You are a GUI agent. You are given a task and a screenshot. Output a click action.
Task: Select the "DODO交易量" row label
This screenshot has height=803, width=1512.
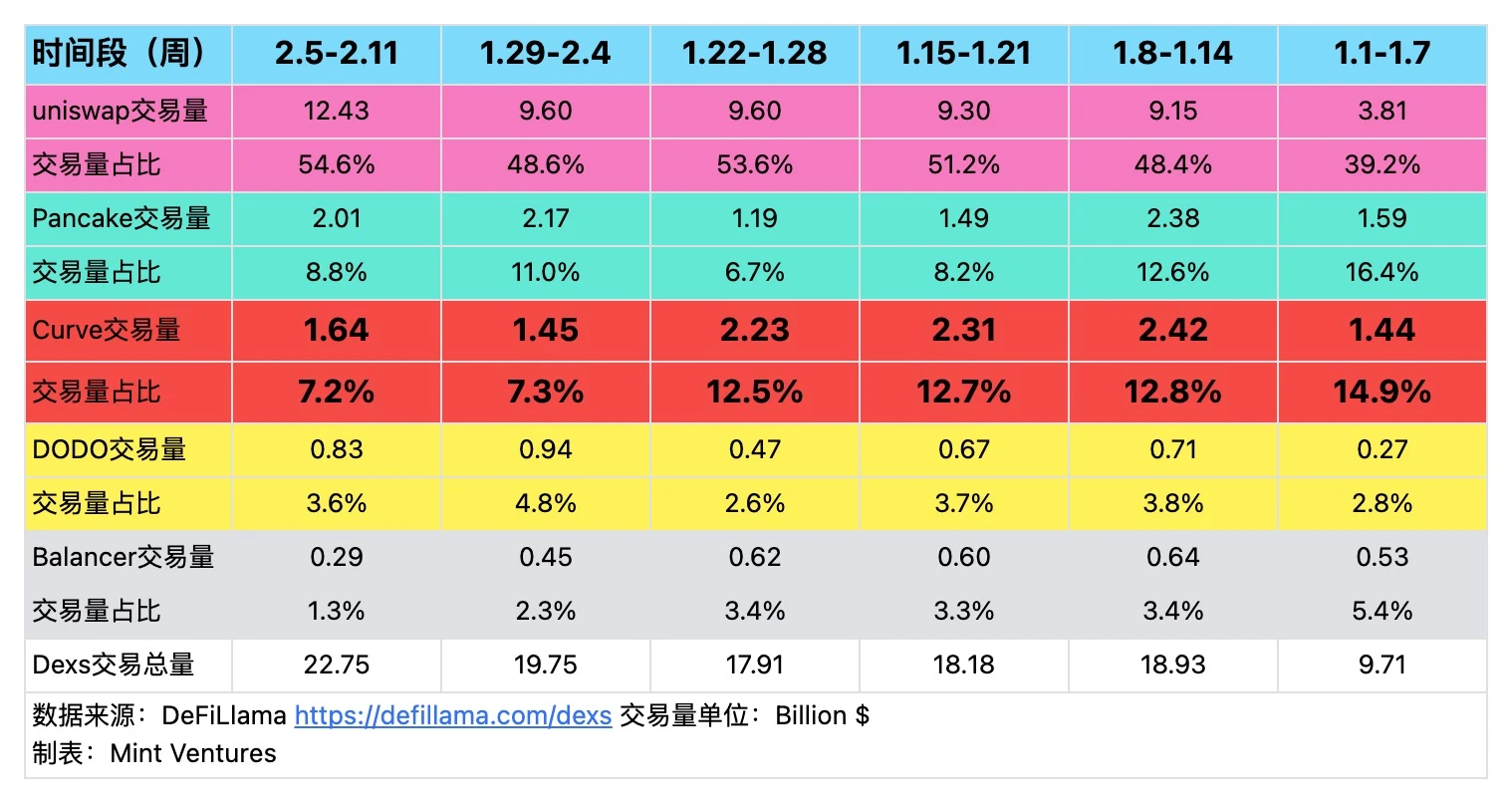pyautogui.click(x=110, y=449)
